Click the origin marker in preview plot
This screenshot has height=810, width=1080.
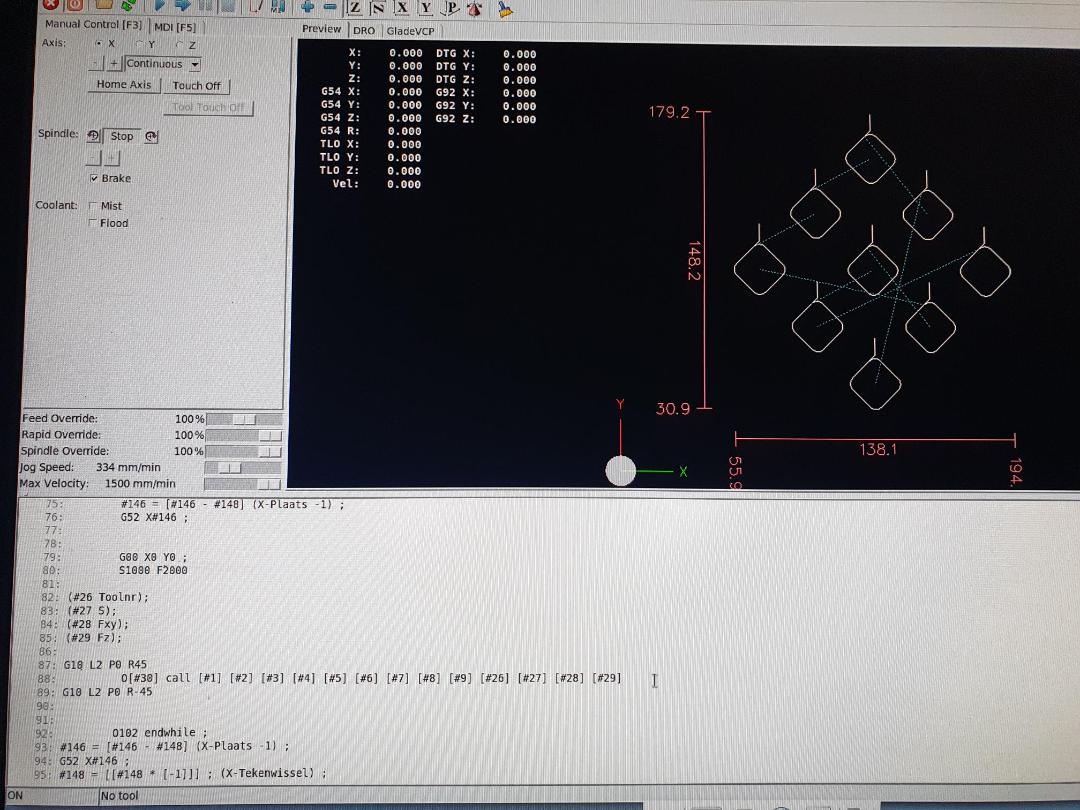click(621, 471)
